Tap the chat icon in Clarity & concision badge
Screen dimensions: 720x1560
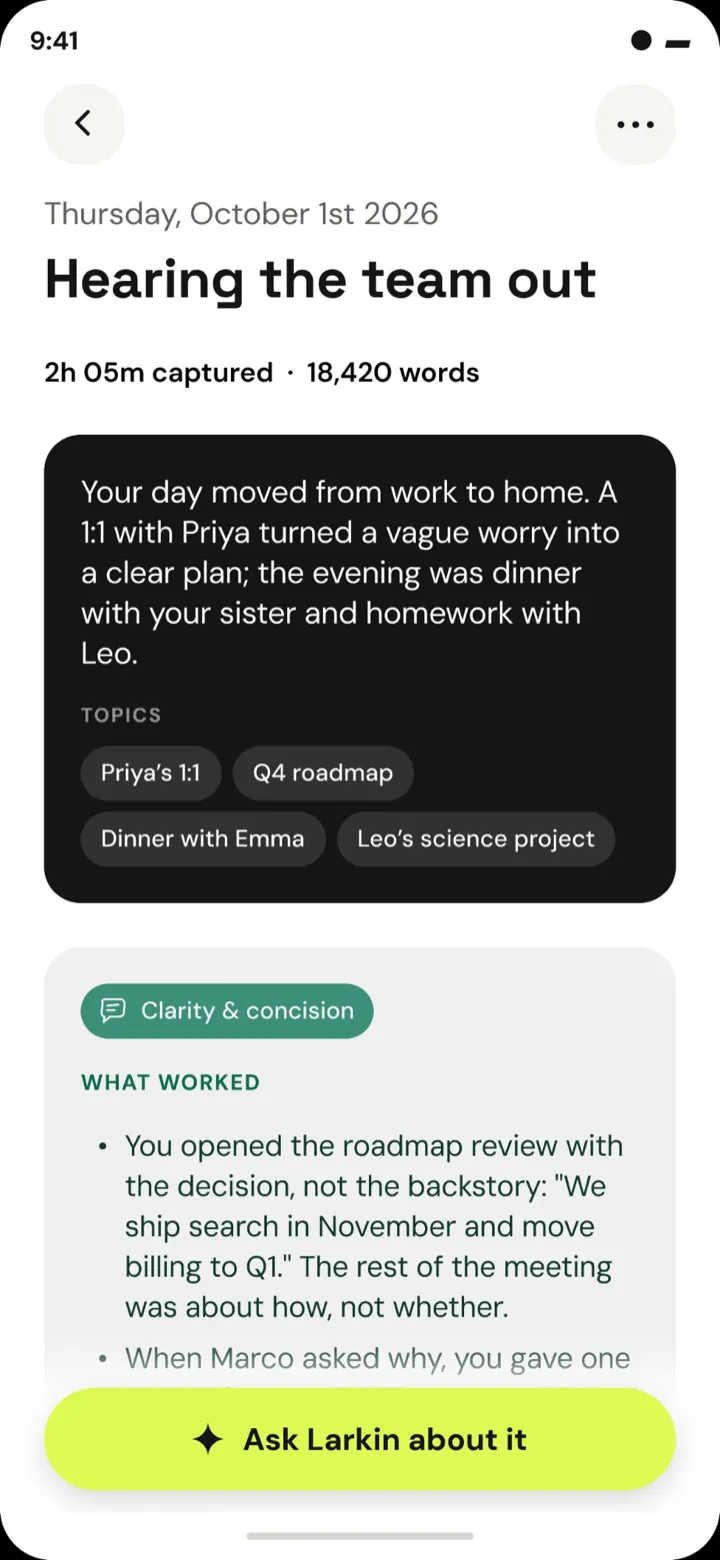point(114,1010)
